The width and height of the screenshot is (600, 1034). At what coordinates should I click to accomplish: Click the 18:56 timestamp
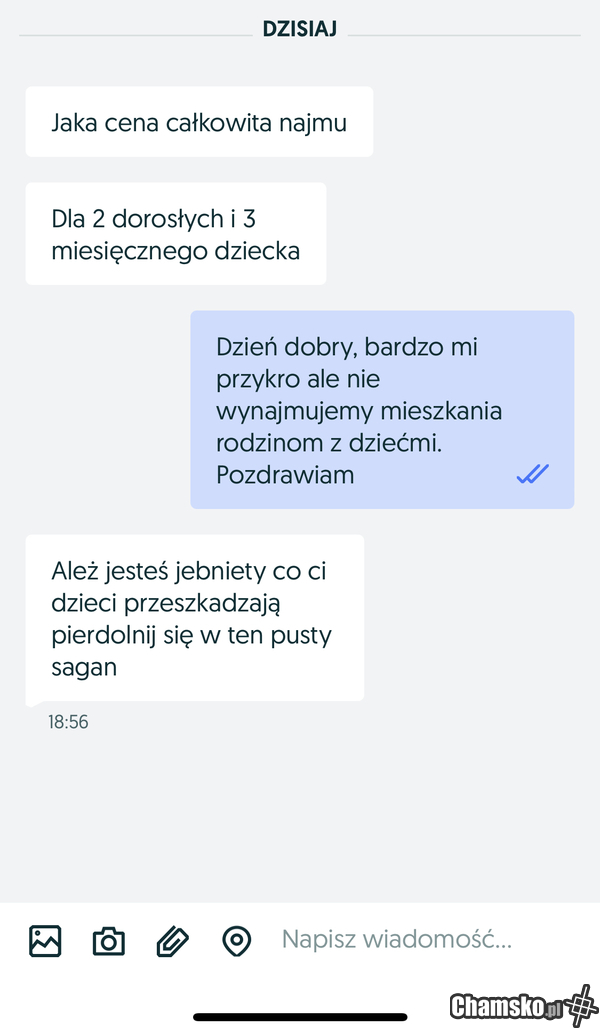[68, 722]
